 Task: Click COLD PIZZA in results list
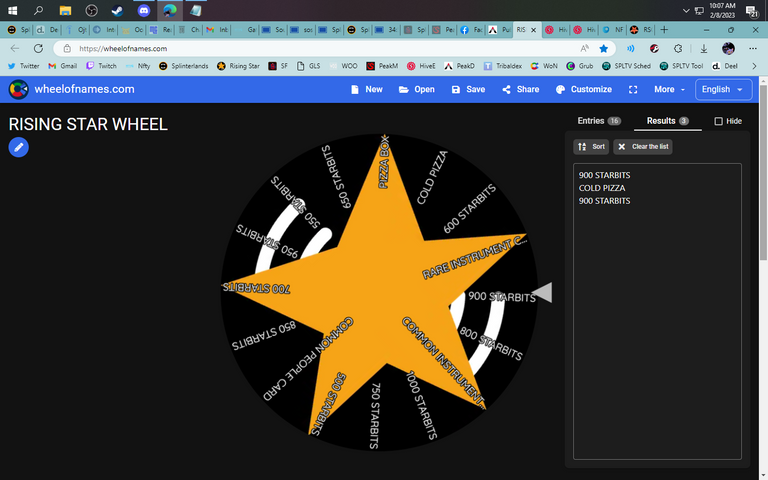(602, 188)
